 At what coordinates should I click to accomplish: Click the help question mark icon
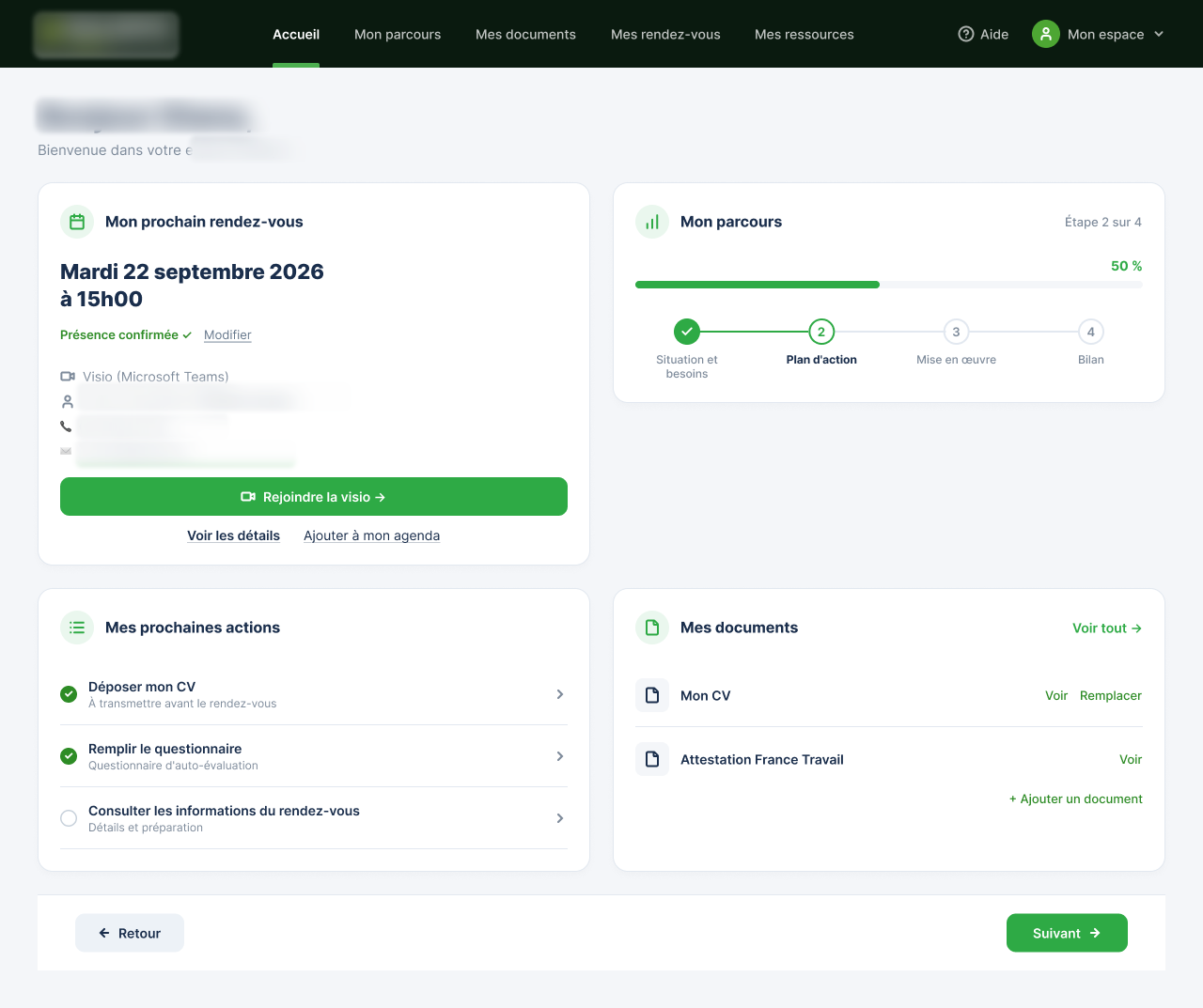click(966, 34)
